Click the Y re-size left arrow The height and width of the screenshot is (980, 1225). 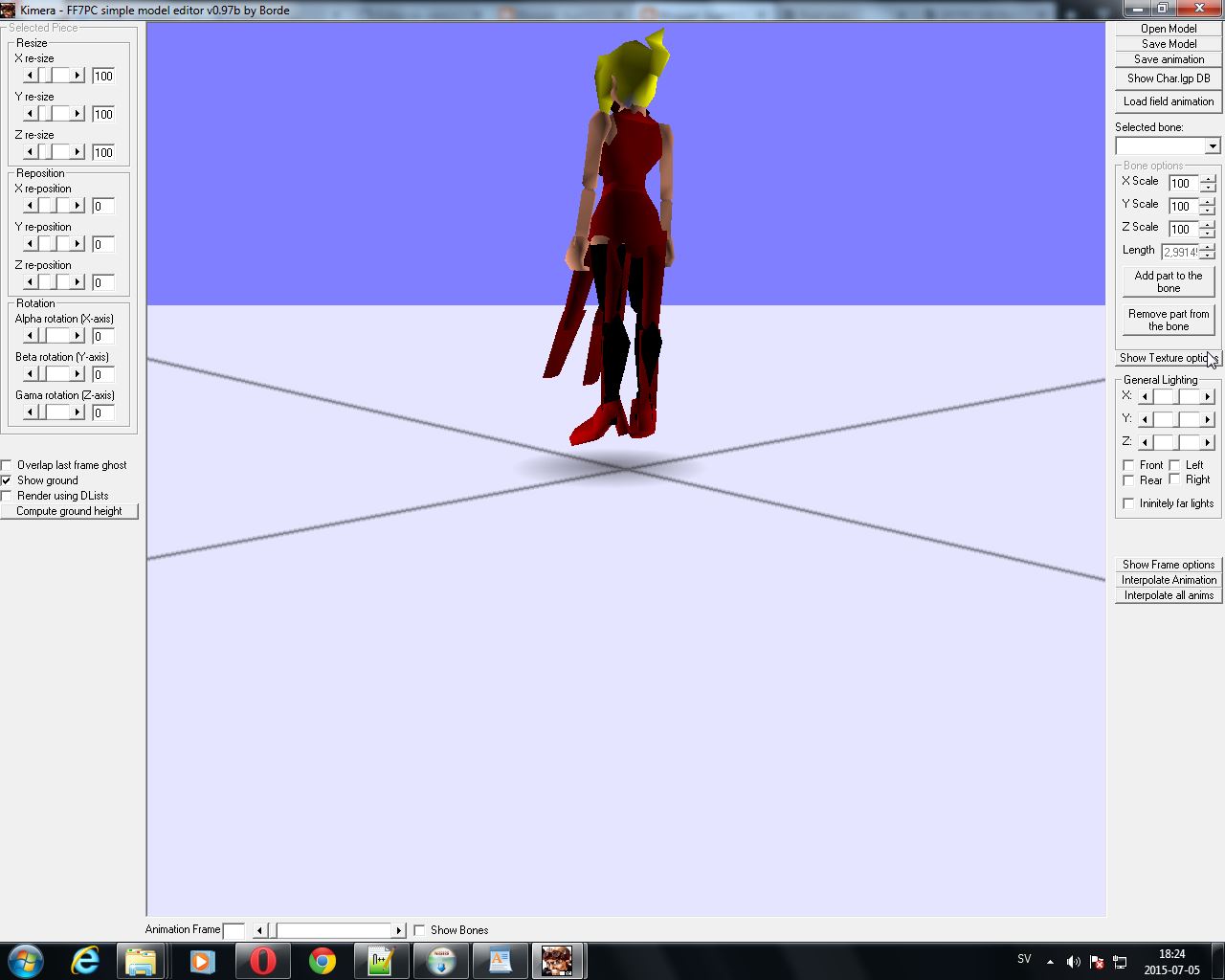30,114
